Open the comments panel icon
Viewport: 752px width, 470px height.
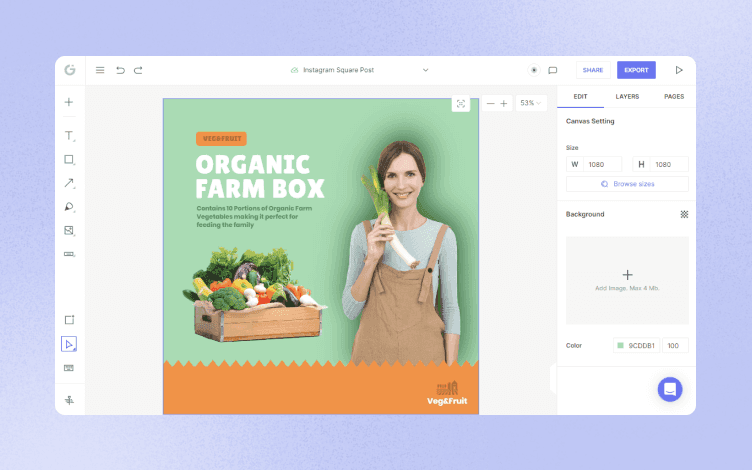pos(552,70)
